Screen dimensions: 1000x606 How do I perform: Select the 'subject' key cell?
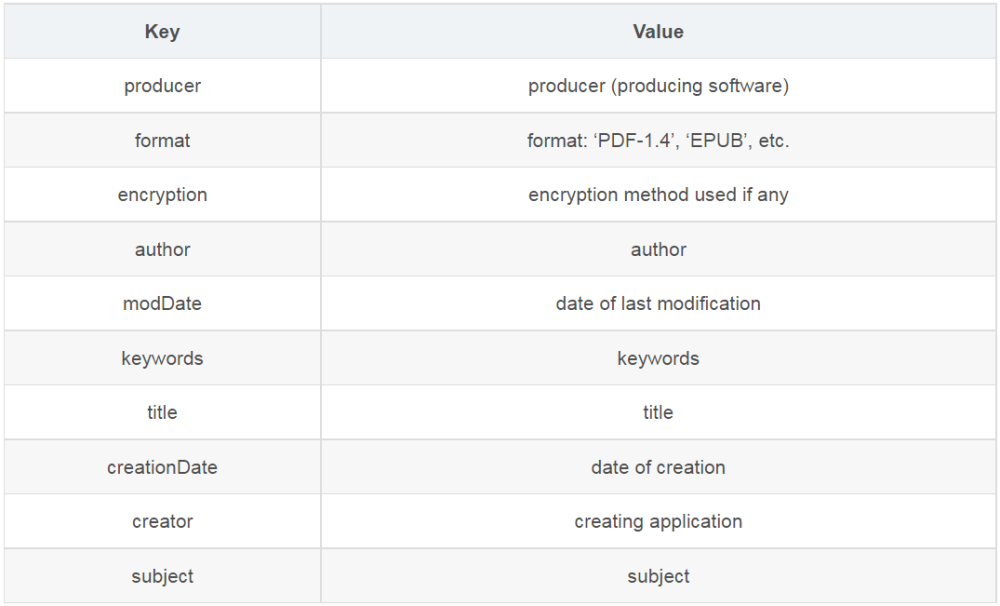click(x=162, y=576)
